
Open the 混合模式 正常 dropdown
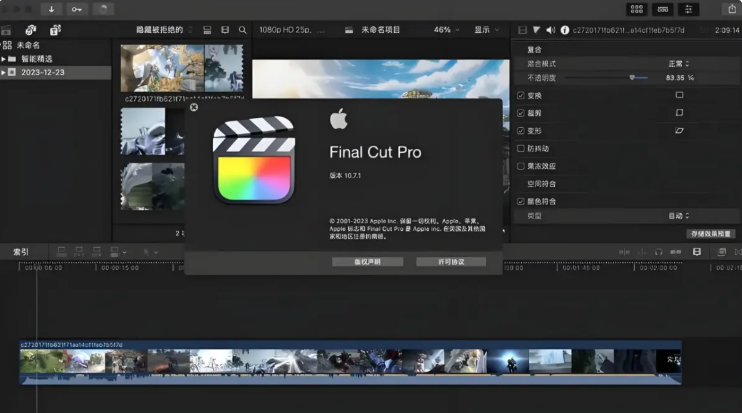pyautogui.click(x=678, y=62)
